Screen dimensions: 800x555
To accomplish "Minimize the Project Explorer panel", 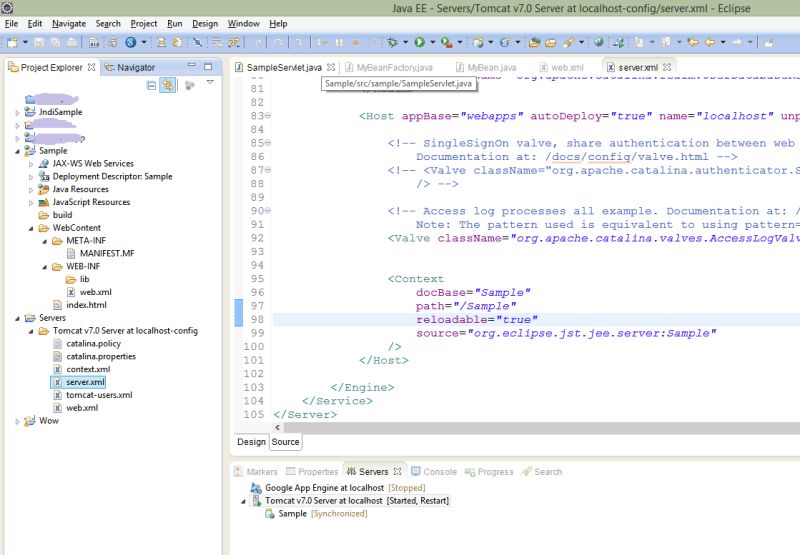I will pyautogui.click(x=191, y=65).
